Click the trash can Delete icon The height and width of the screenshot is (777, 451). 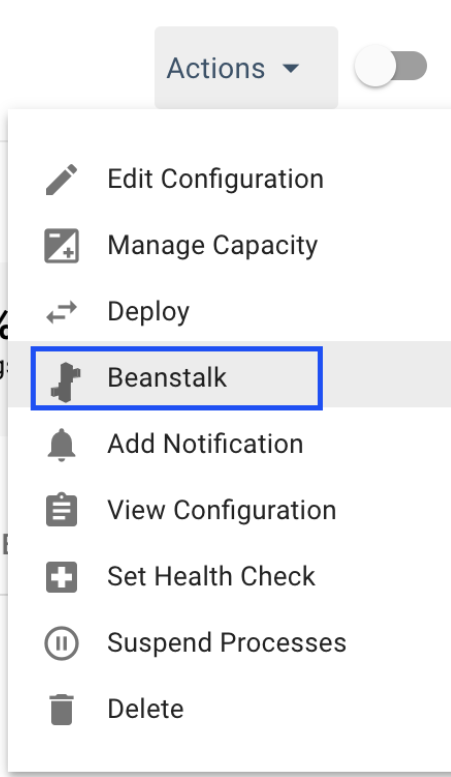(61, 710)
